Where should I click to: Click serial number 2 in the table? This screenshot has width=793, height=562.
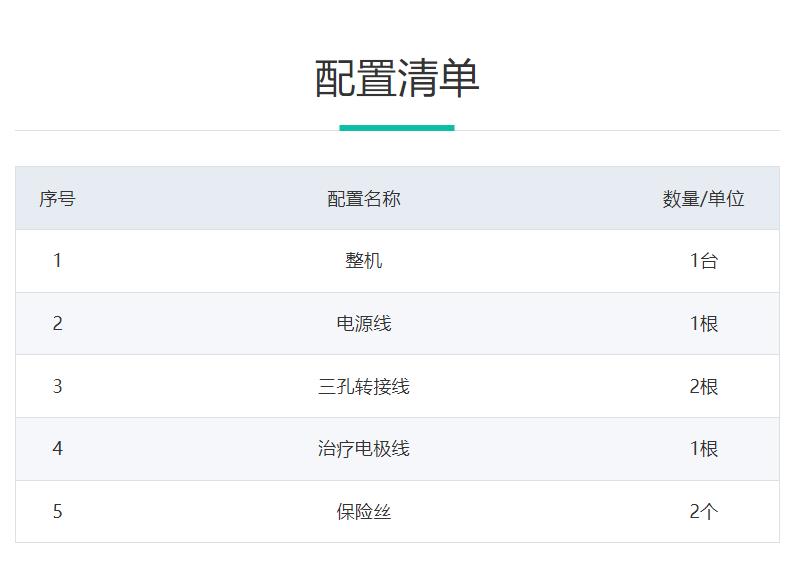click(57, 324)
